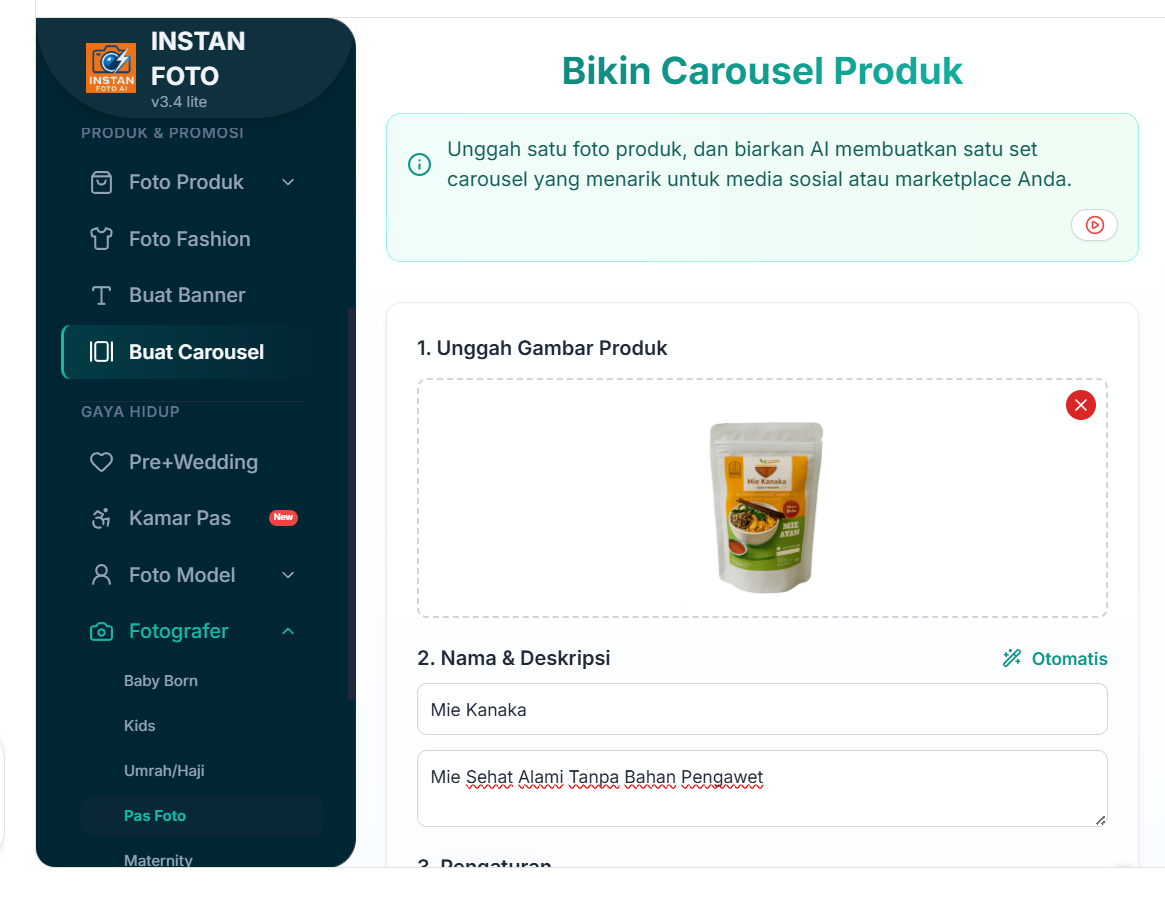Click the shirt icon for Foto Fashion
Image resolution: width=1165 pixels, height=899 pixels.
[101, 238]
